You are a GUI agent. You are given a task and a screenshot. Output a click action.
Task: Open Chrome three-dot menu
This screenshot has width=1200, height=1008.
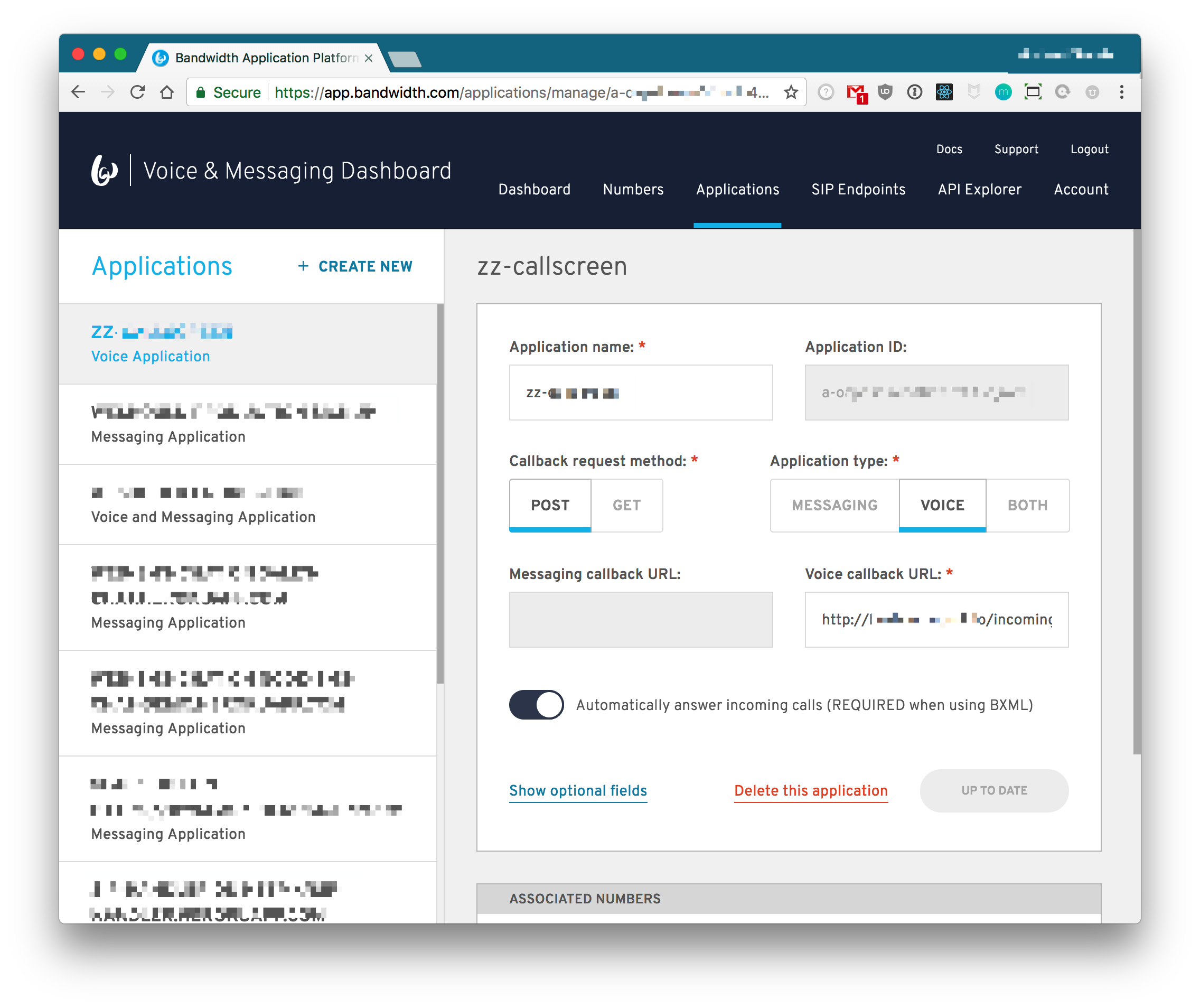click(x=1122, y=92)
